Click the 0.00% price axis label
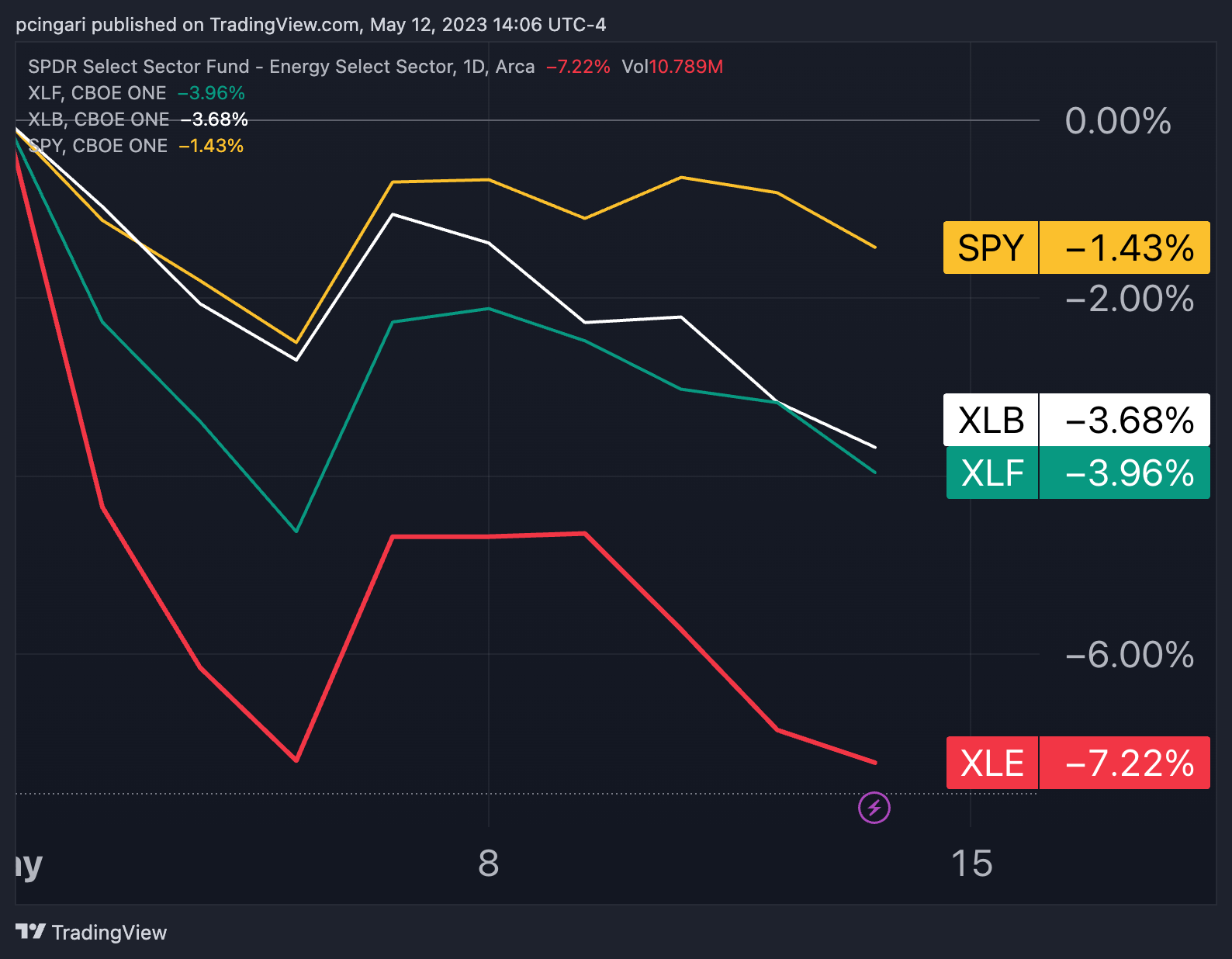 point(1118,121)
